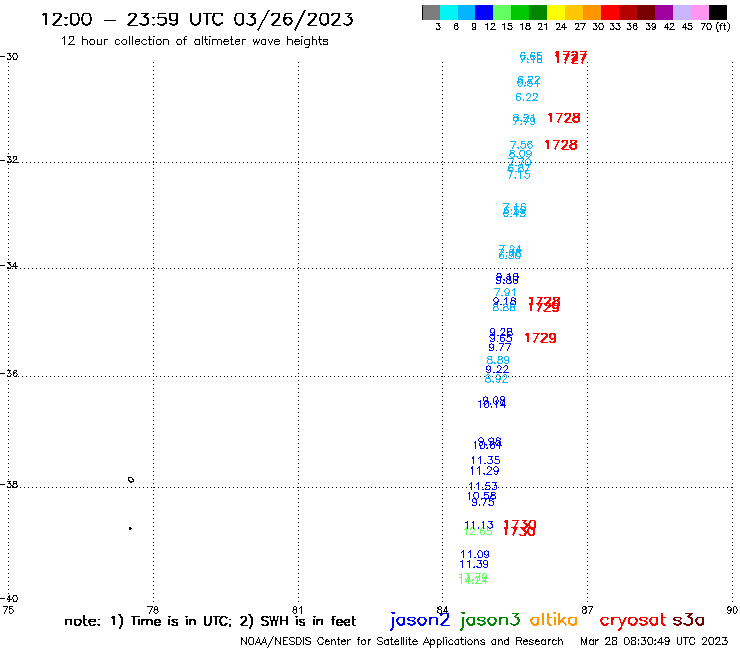The width and height of the screenshot is (740, 650).
Task: Click the standalone red time label '1729'
Action: 540,338
